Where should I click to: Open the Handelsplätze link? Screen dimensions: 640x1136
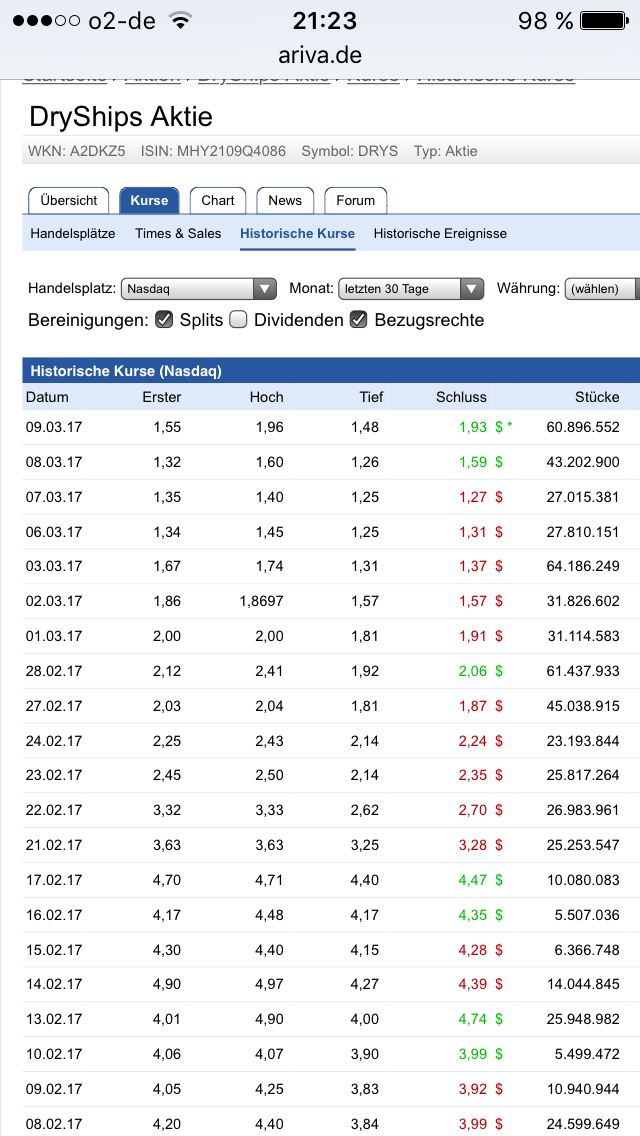coord(73,233)
